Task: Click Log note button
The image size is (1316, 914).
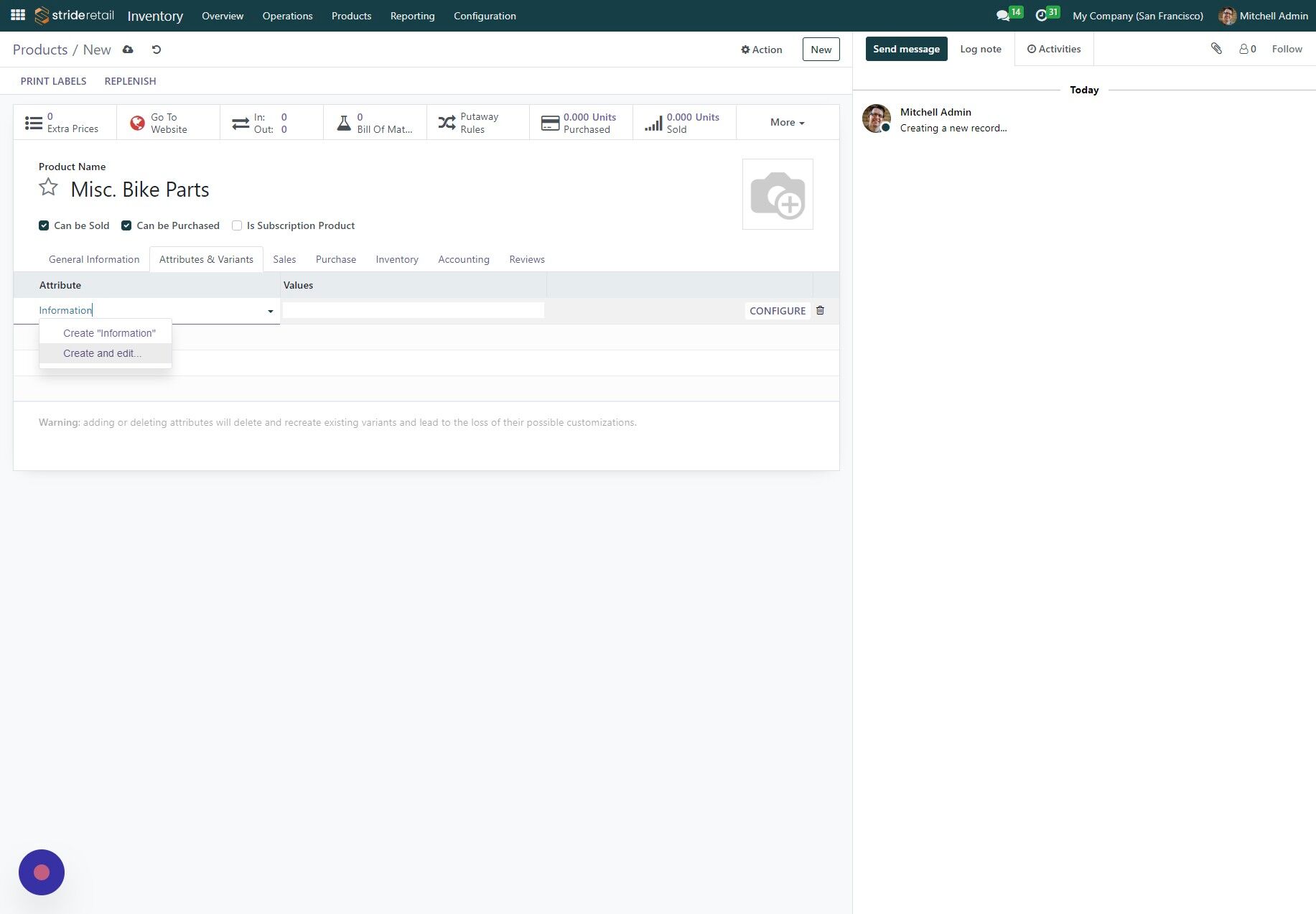Action: click(980, 49)
